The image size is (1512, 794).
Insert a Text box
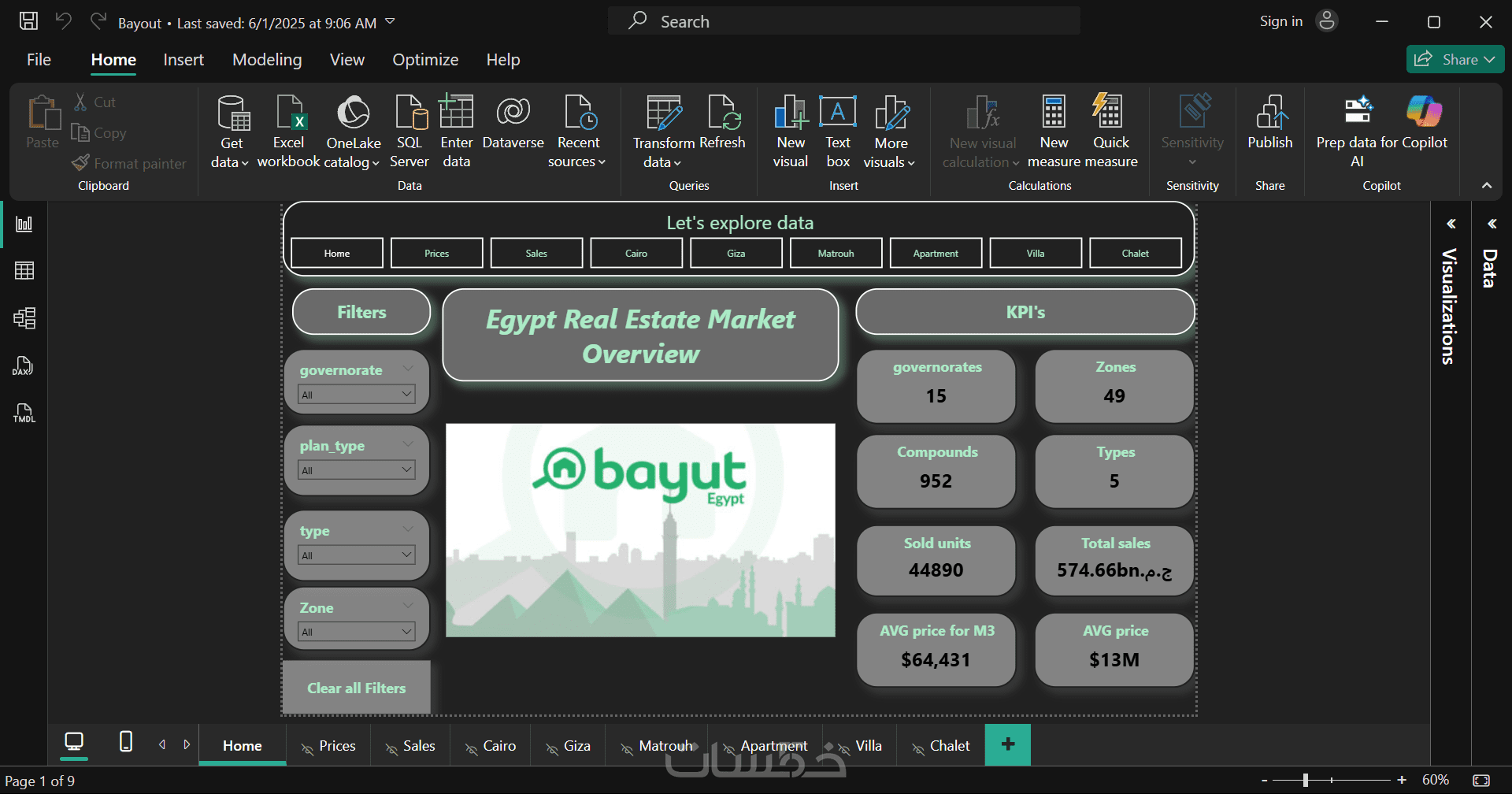[x=838, y=132]
